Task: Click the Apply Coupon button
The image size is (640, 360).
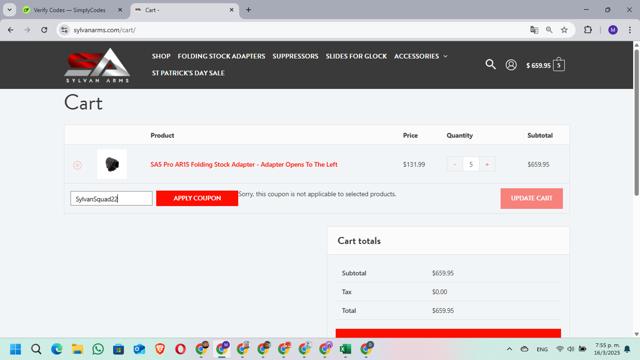Action: click(197, 198)
